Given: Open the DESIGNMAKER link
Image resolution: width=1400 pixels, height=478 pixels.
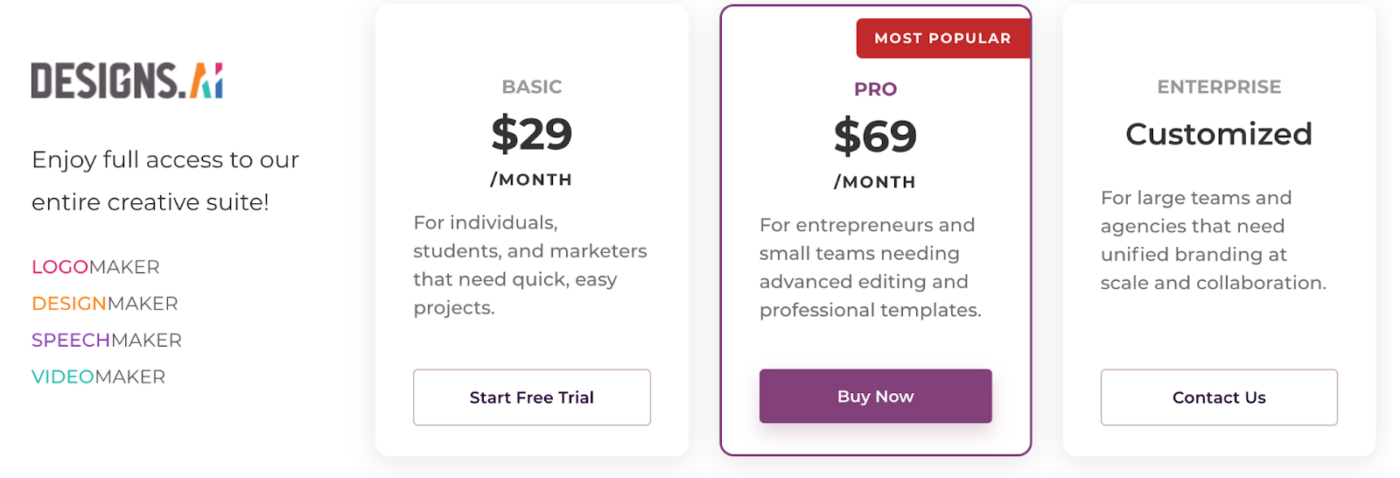Looking at the screenshot, I should click(105, 303).
